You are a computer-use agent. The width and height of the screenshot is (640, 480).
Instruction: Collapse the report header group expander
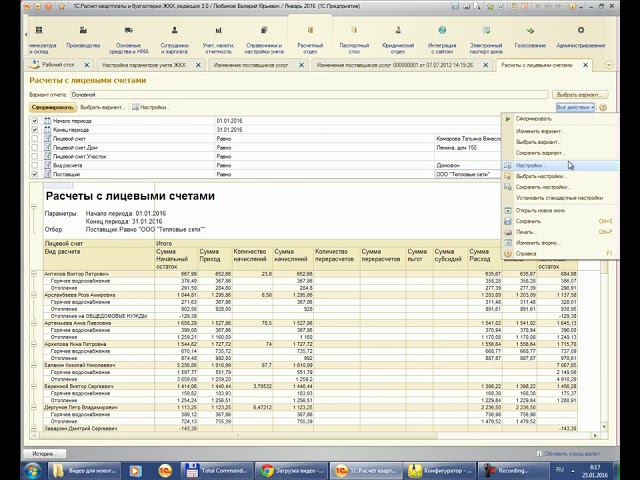[34, 207]
